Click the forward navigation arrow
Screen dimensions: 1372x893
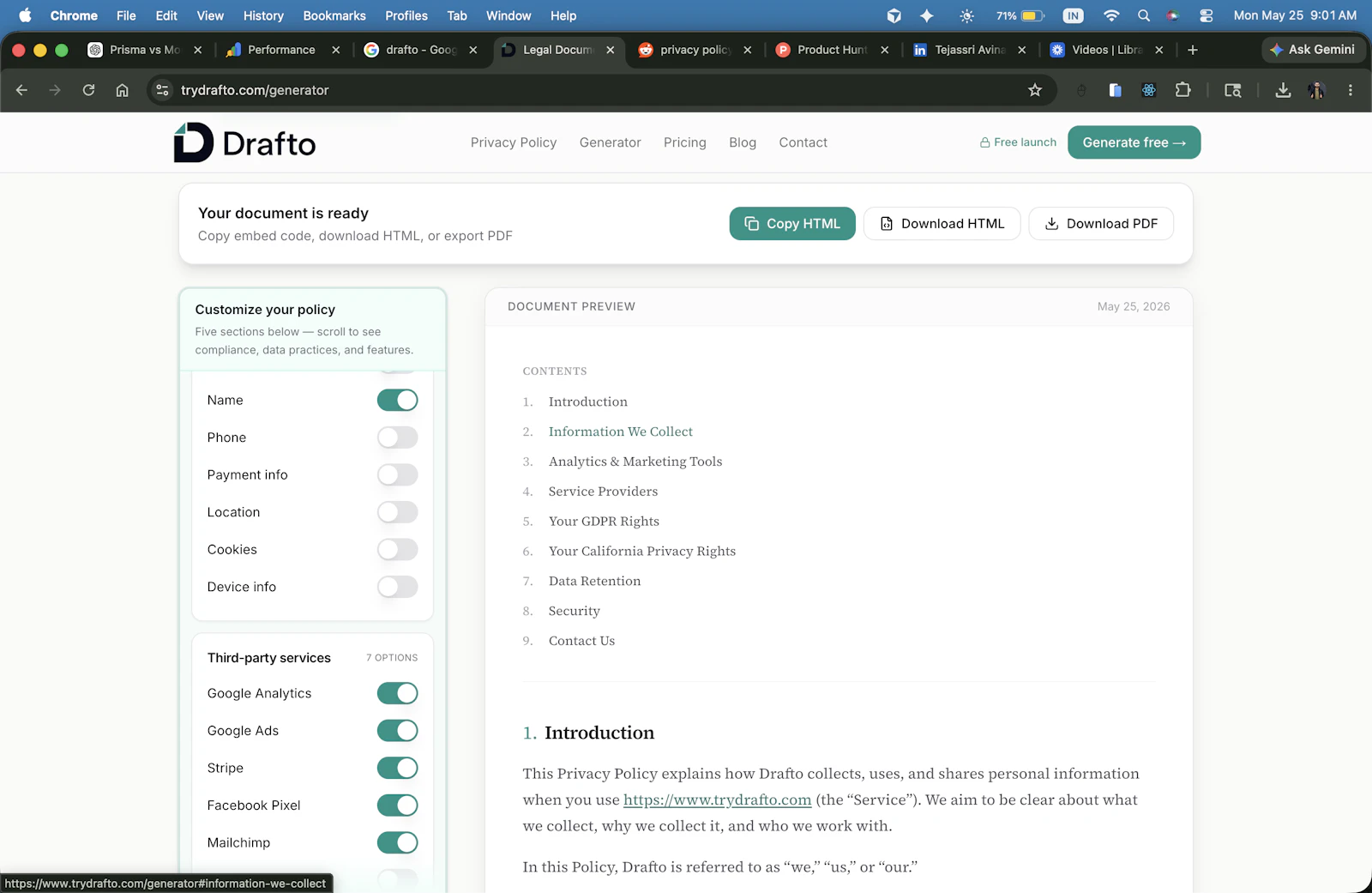[55, 90]
